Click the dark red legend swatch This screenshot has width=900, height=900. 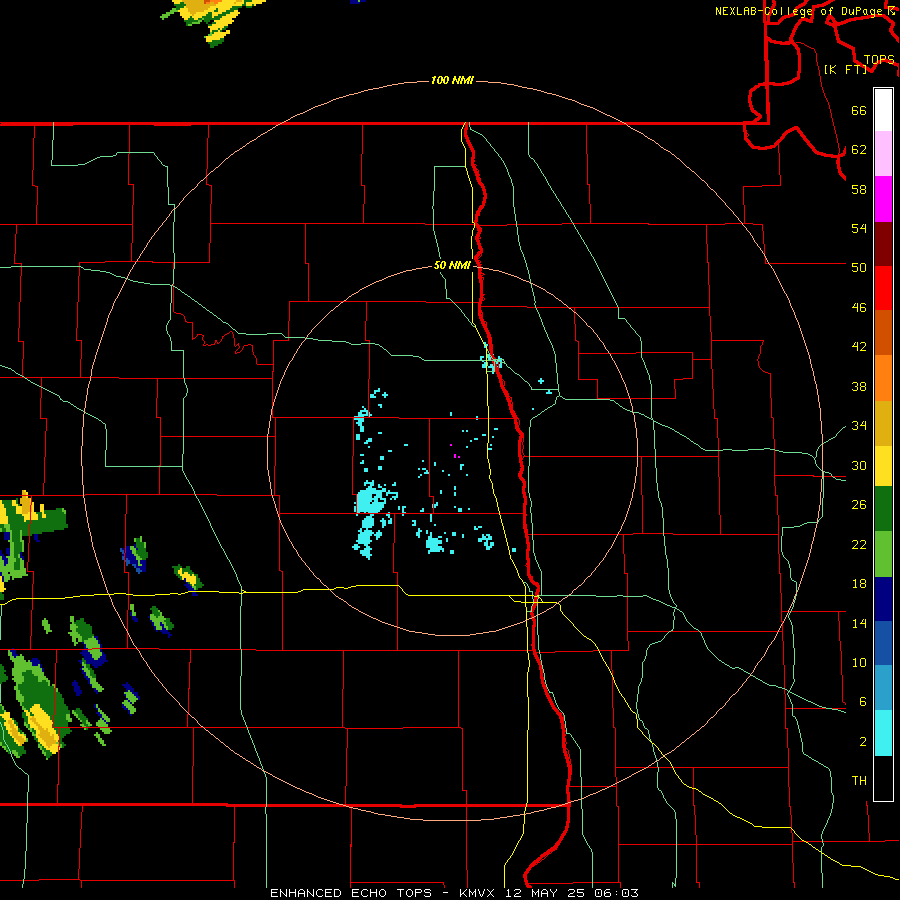[x=883, y=244]
